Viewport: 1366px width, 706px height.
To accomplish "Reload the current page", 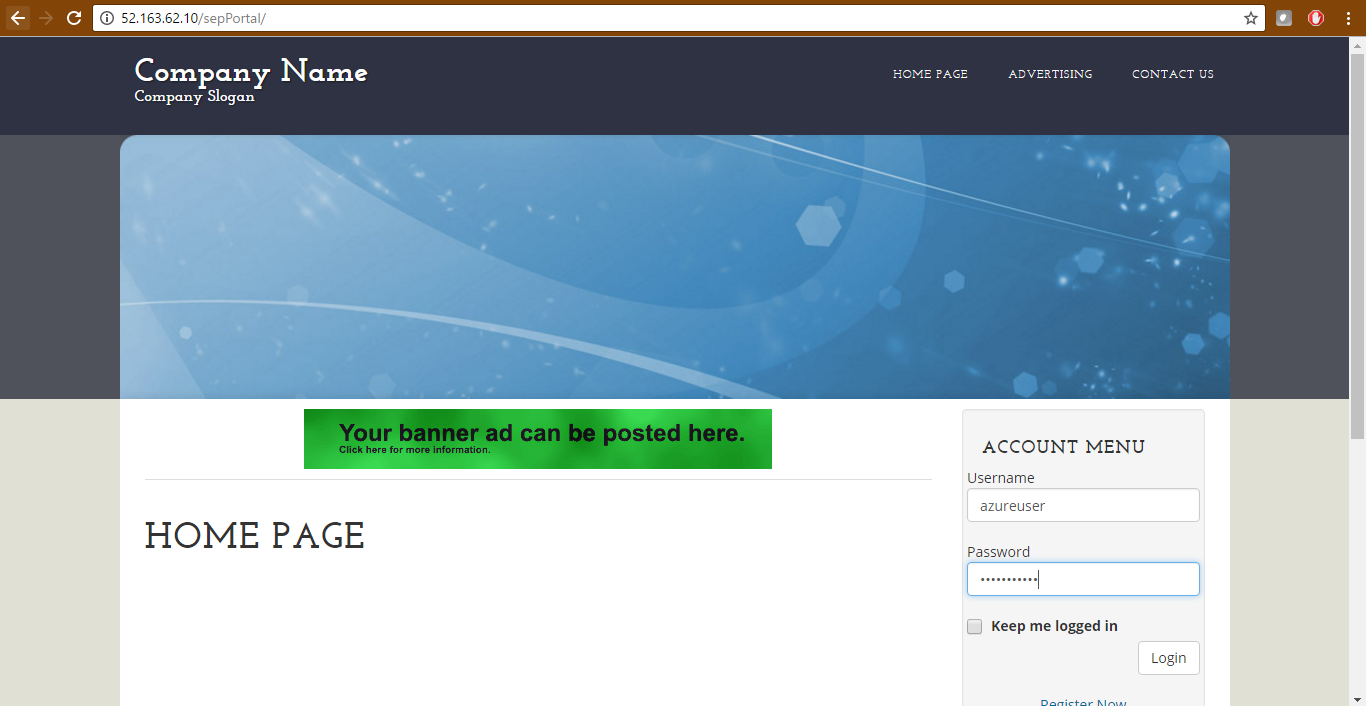I will [74, 18].
